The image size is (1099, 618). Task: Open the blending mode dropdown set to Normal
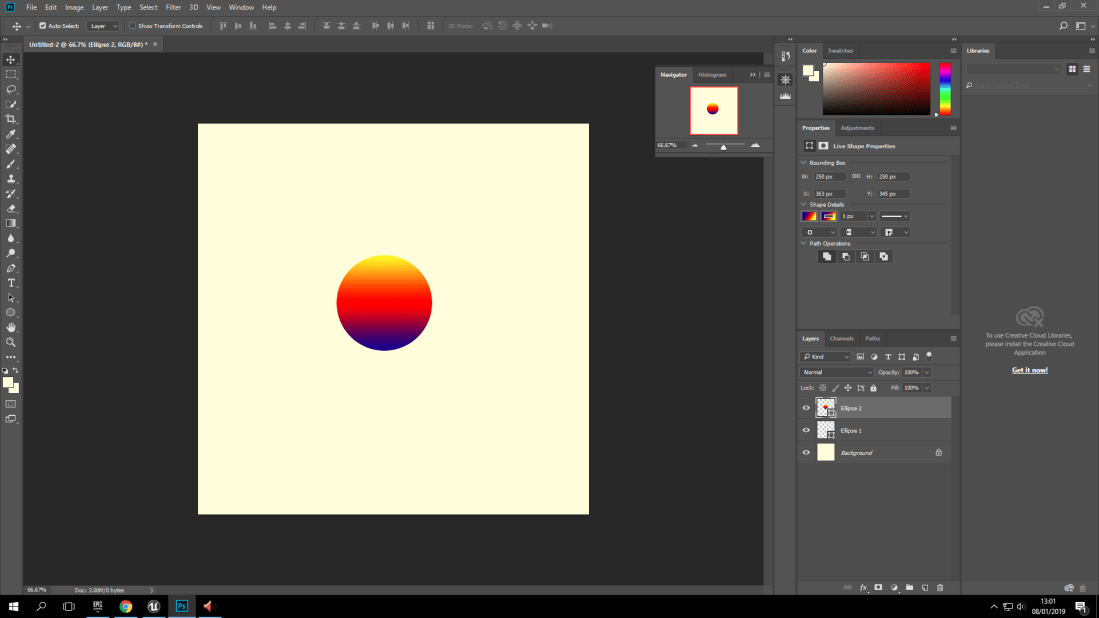836,371
